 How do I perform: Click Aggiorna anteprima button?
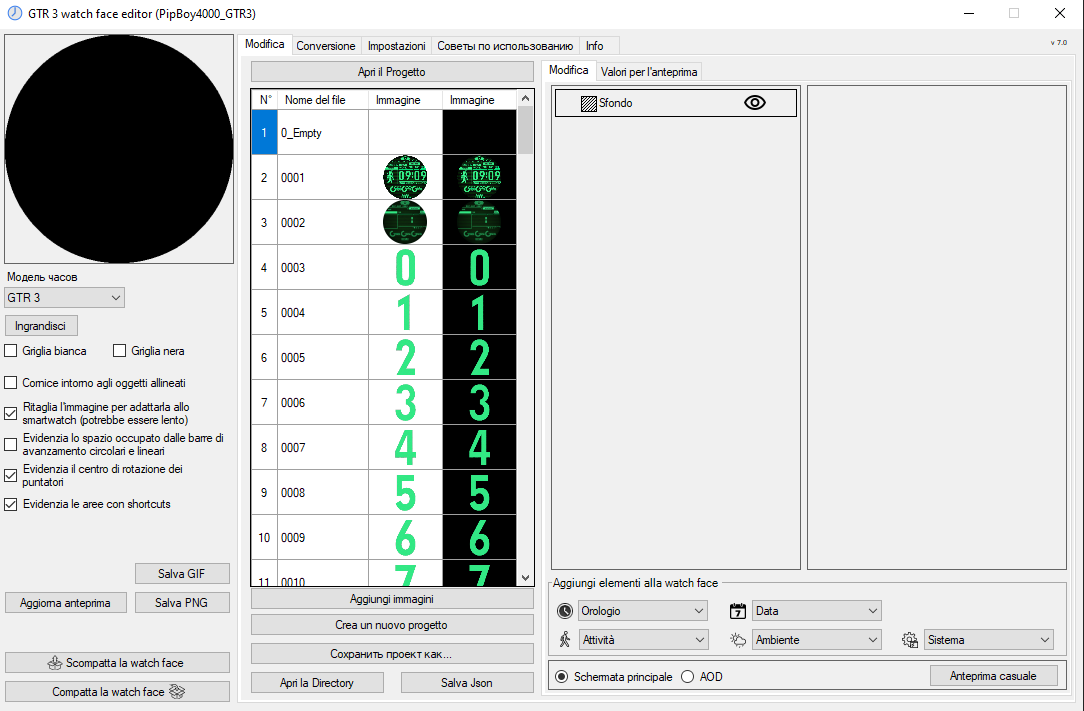pos(66,602)
